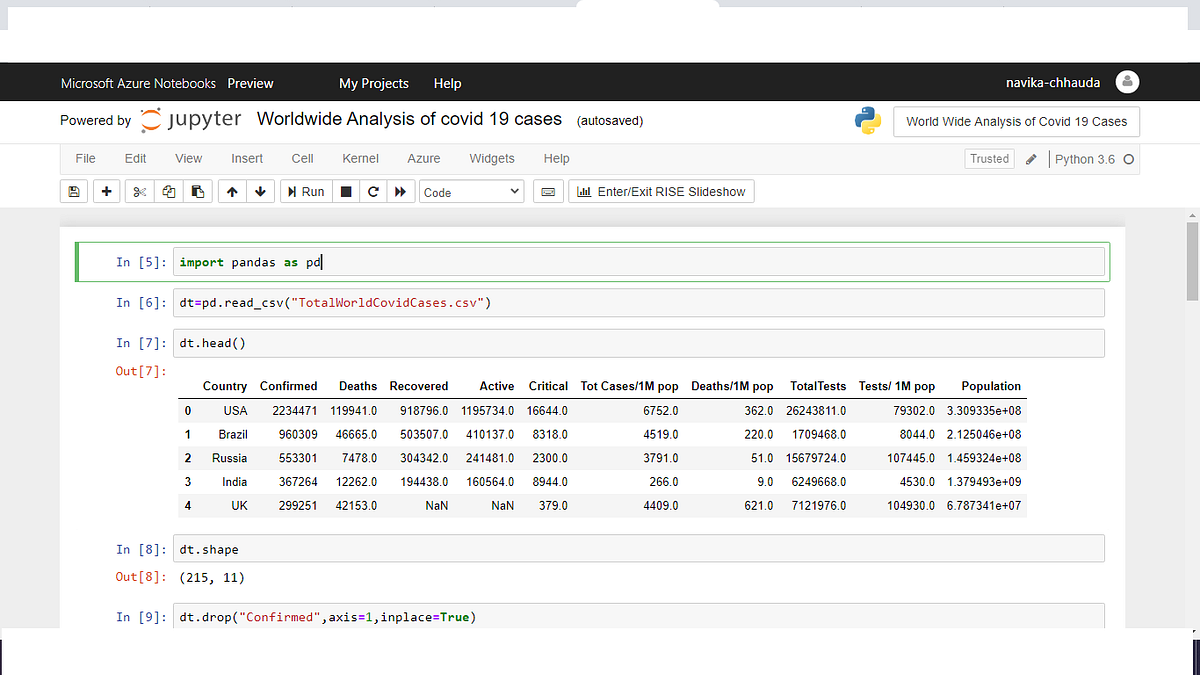The height and width of the screenshot is (675, 1200).
Task: Toggle edit mode with the pencil icon
Action: (x=1032, y=158)
